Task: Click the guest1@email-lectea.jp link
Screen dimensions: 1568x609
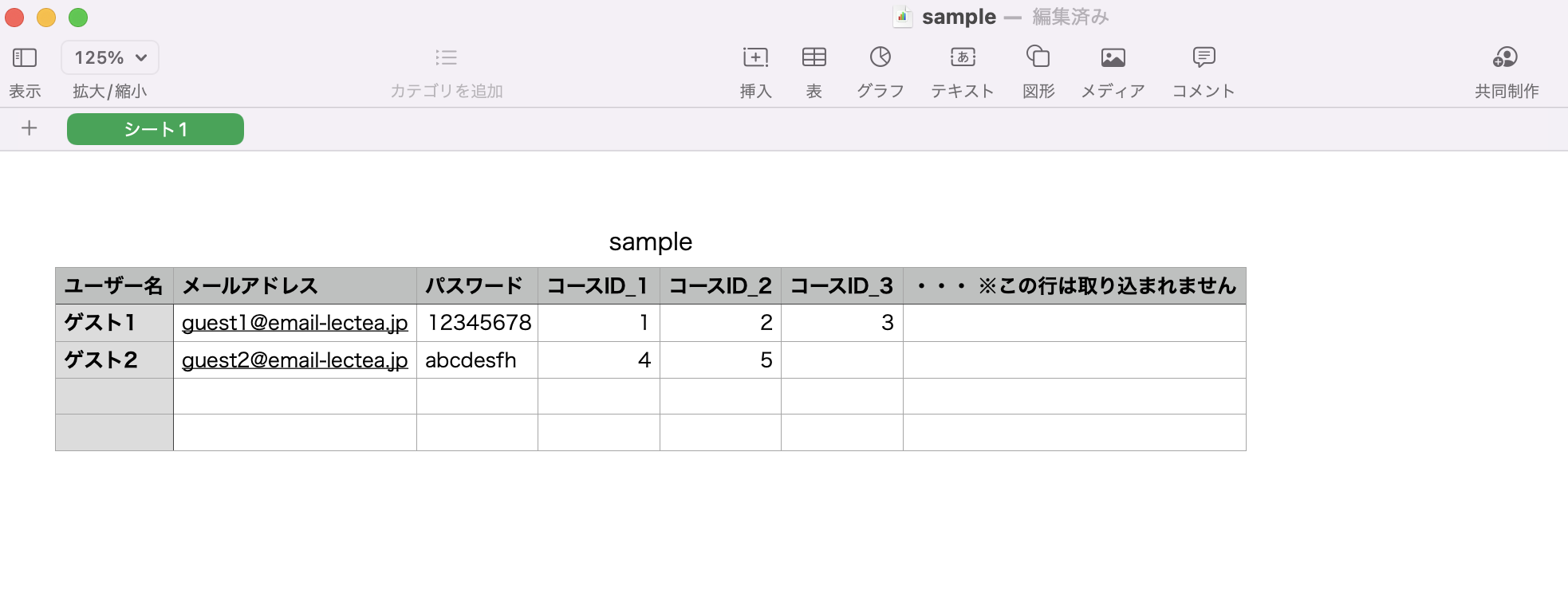Action: pos(294,323)
